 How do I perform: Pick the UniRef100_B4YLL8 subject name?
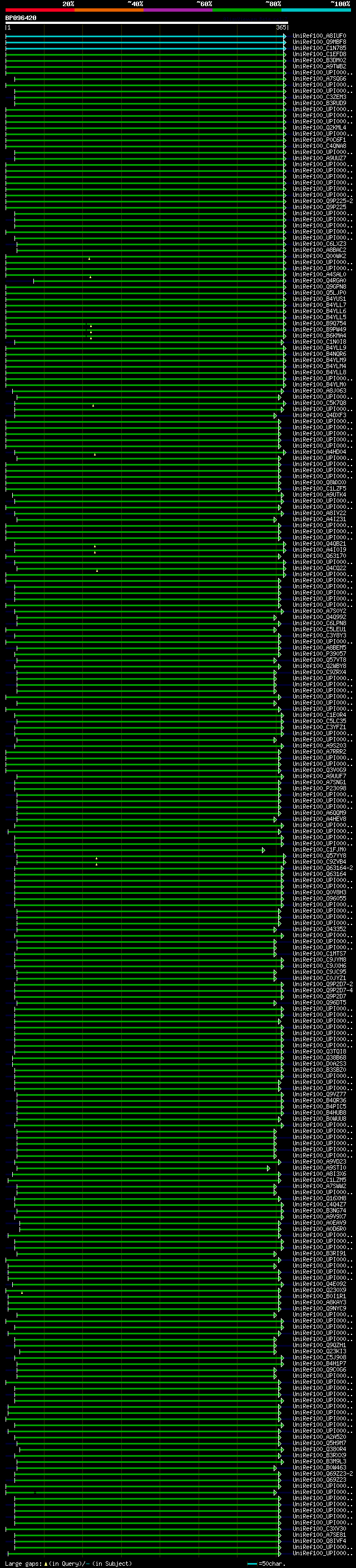[x=319, y=373]
